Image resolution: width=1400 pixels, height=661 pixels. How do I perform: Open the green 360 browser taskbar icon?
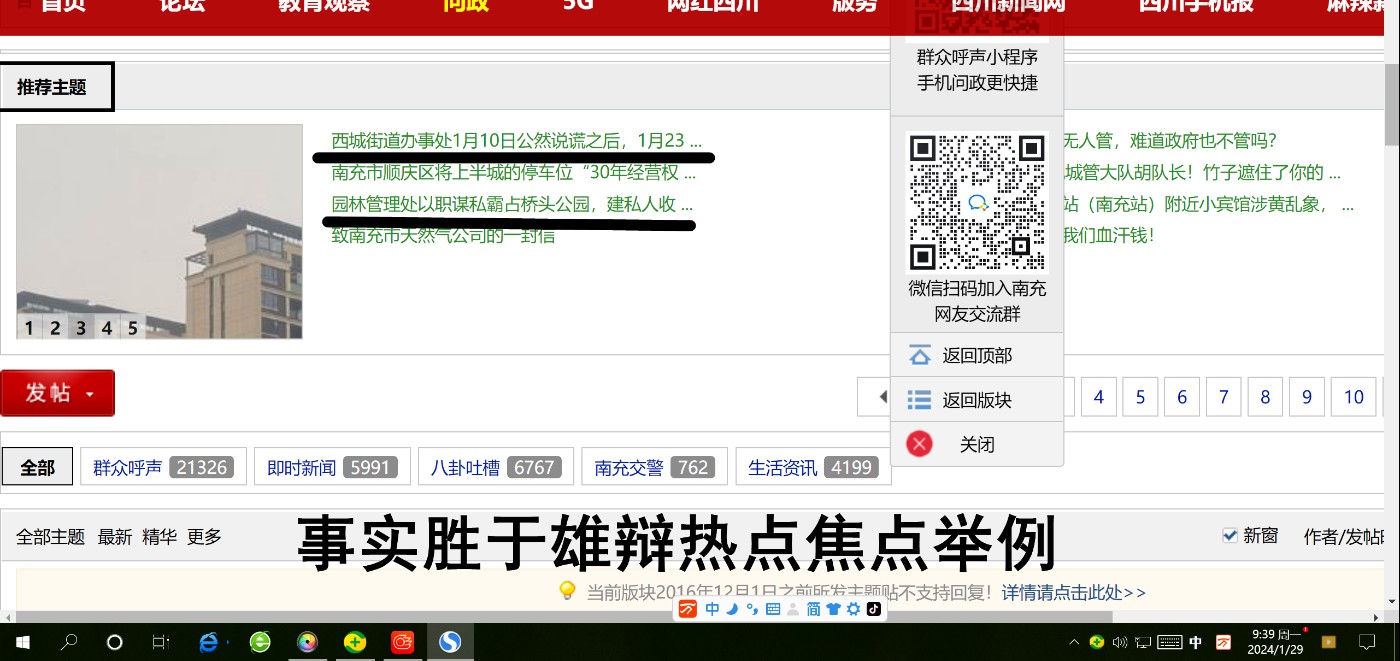(260, 642)
